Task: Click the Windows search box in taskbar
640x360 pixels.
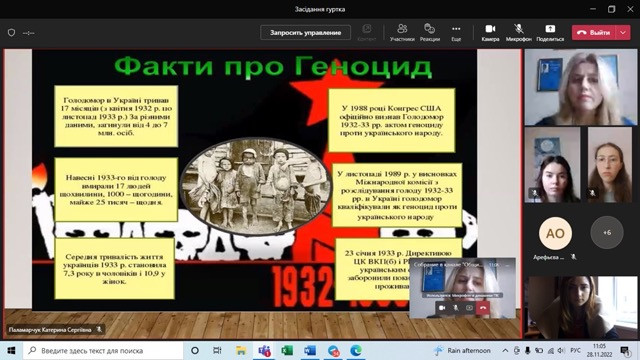Action: 103,351
